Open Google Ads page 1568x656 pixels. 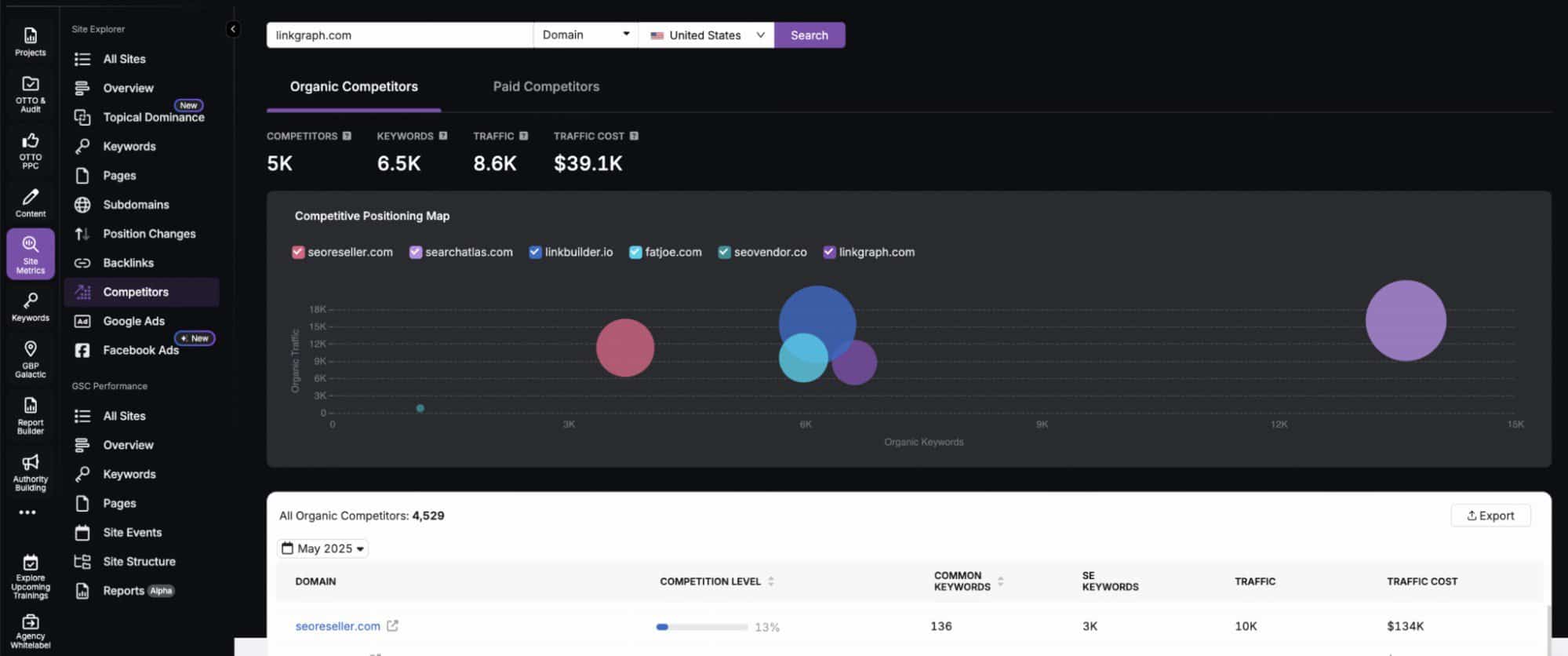point(133,321)
